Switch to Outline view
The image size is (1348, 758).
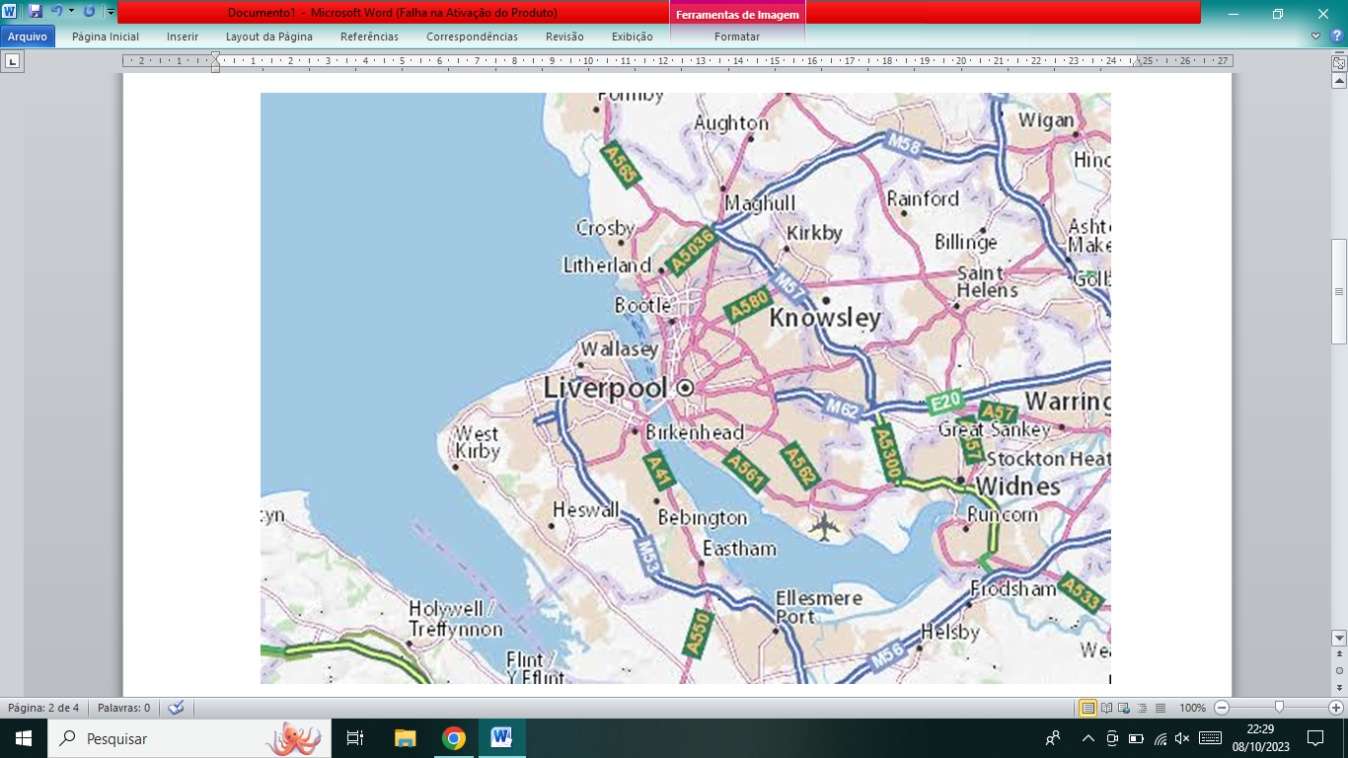[1142, 708]
